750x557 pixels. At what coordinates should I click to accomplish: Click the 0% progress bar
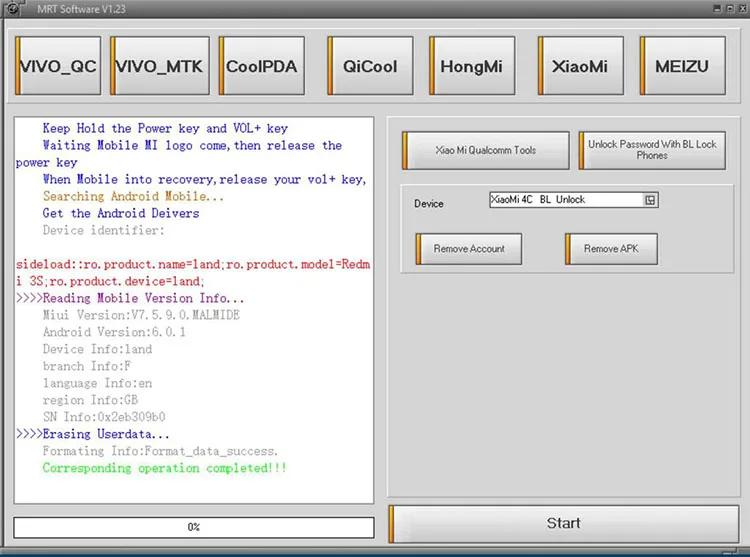[x=194, y=527]
